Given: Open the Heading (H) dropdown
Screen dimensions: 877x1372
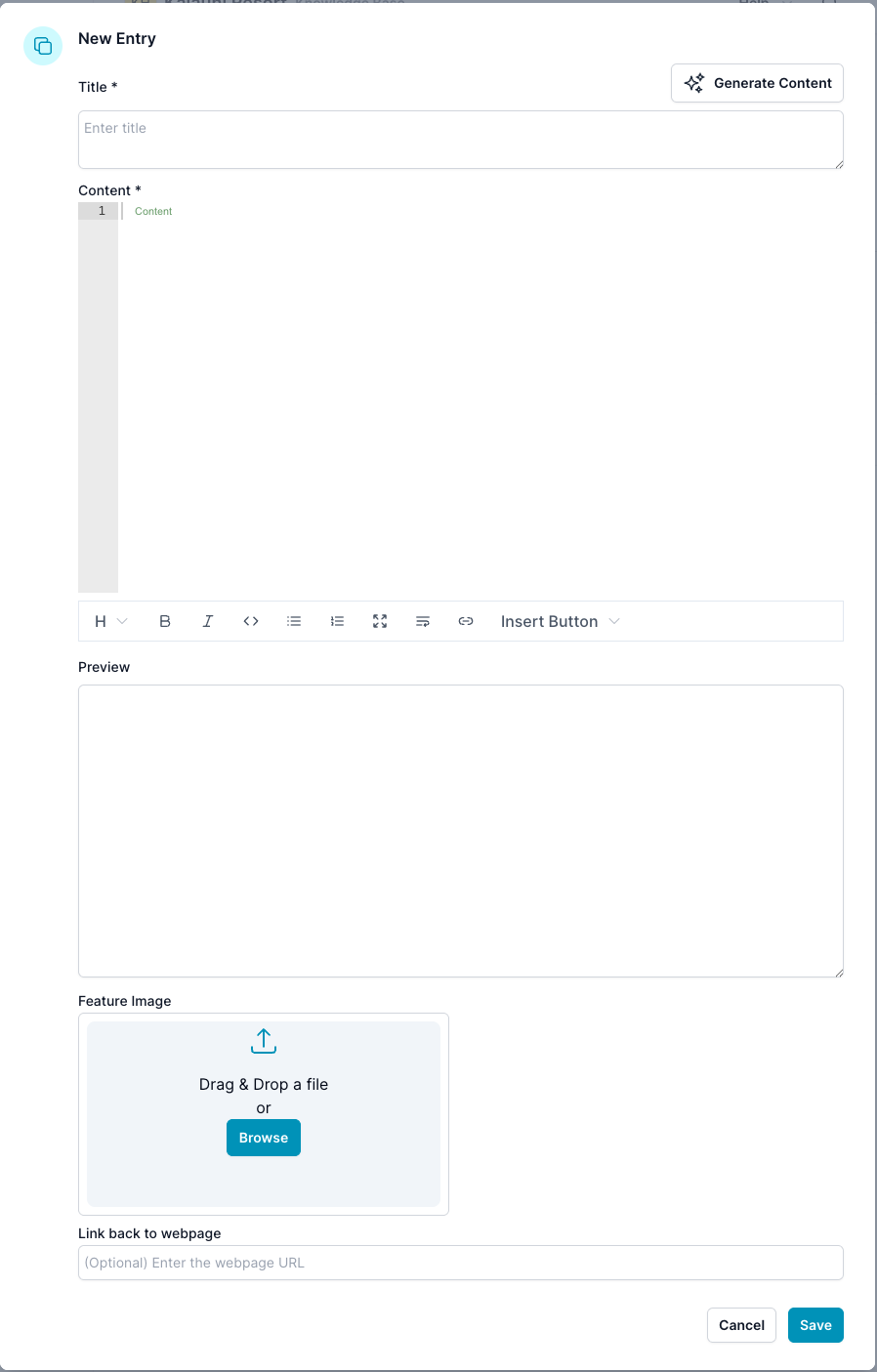Looking at the screenshot, I should [110, 621].
